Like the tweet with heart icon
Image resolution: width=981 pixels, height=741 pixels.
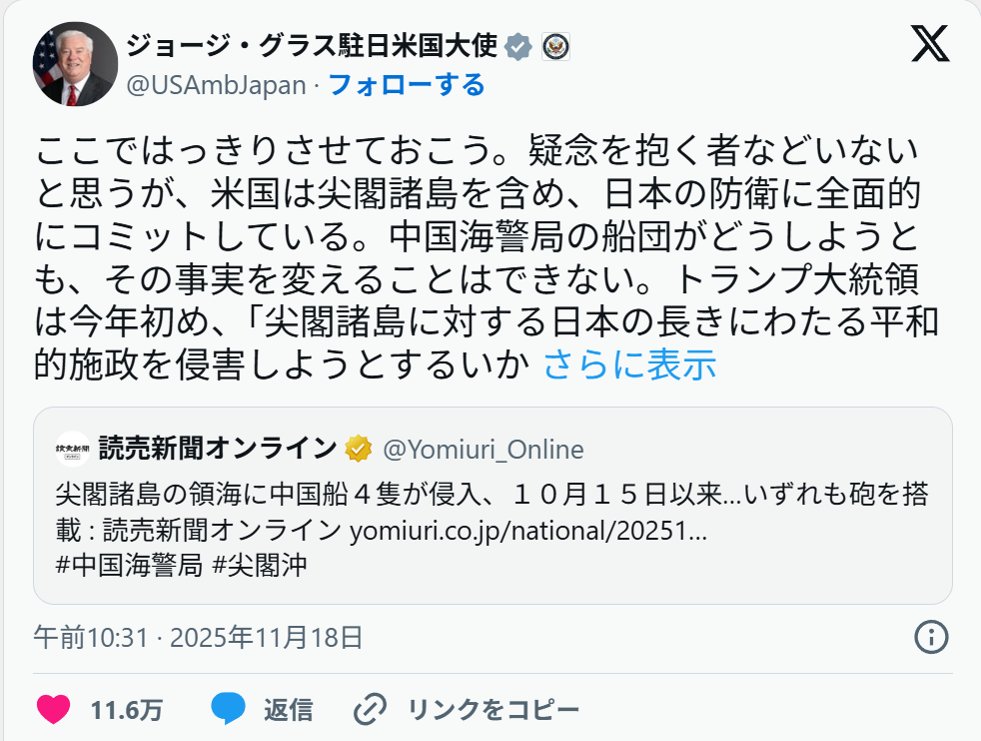pyautogui.click(x=53, y=710)
